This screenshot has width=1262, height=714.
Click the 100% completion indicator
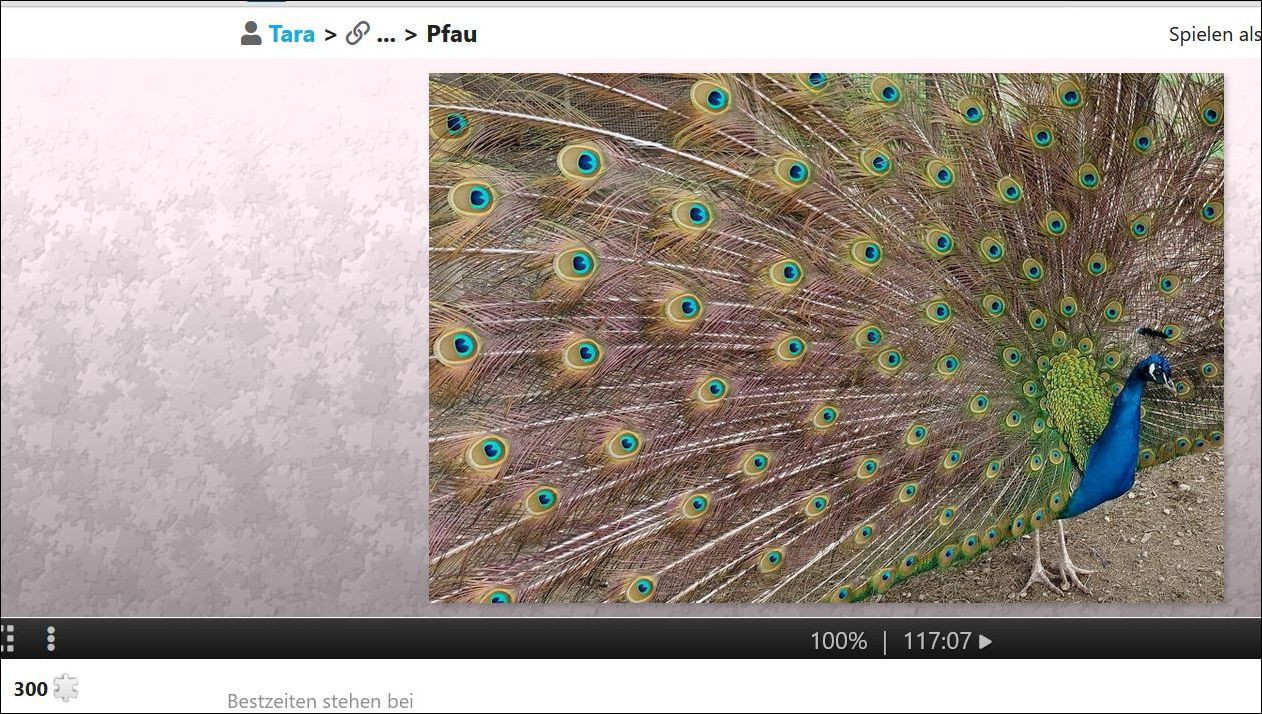coord(838,641)
